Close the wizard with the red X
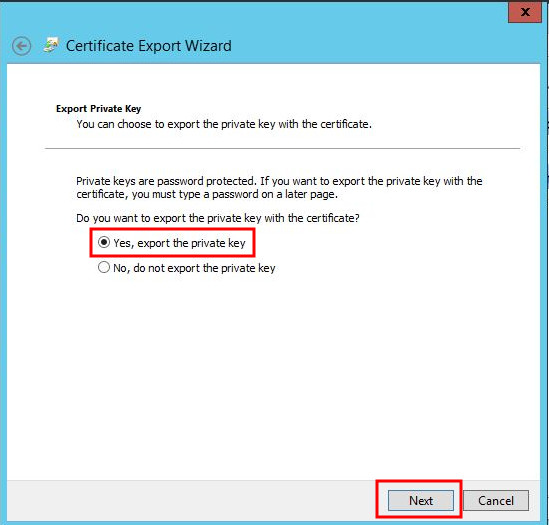This screenshot has width=549, height=525. [x=524, y=12]
